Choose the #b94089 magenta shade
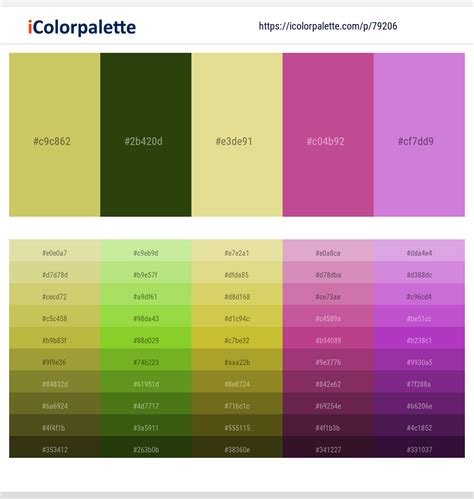 328,338
